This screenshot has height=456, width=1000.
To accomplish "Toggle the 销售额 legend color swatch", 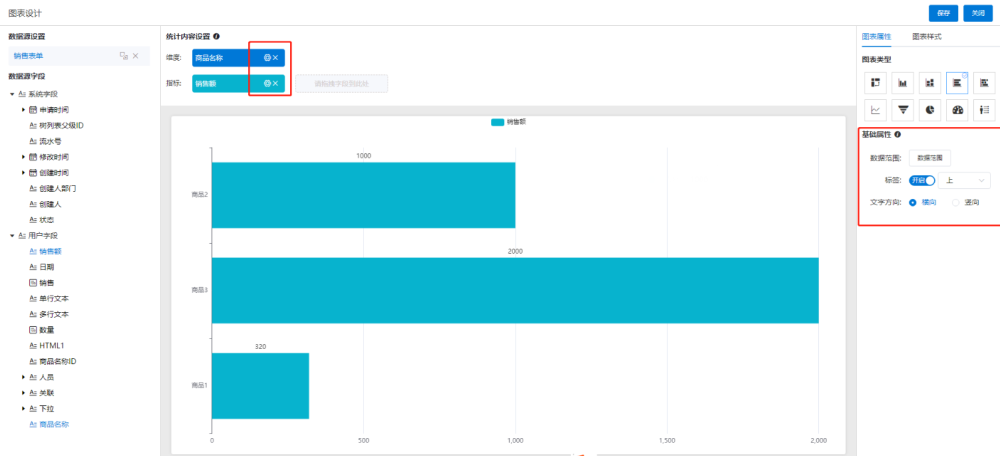I will click(x=497, y=121).
